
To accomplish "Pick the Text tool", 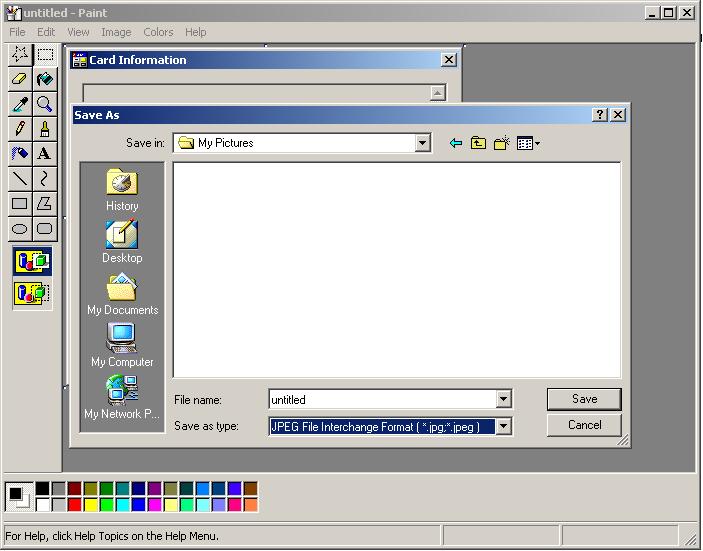I will tap(45, 154).
